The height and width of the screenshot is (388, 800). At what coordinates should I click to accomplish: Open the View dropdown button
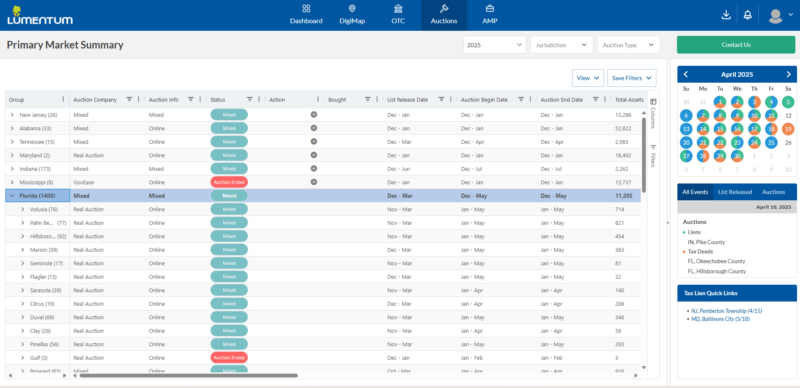[x=588, y=78]
